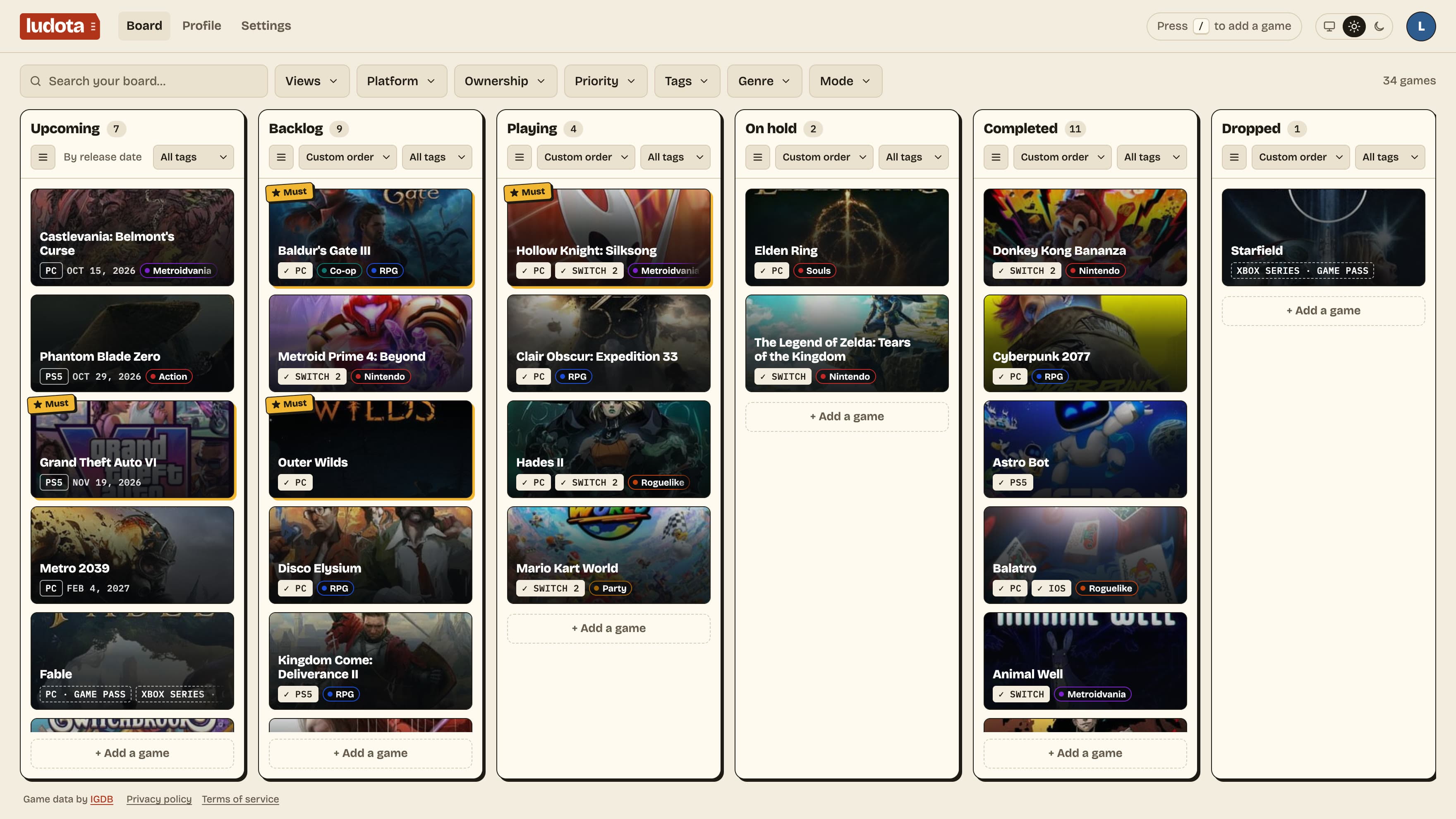Image resolution: width=1456 pixels, height=819 pixels.
Task: Open the IGDB link
Action: point(102,799)
